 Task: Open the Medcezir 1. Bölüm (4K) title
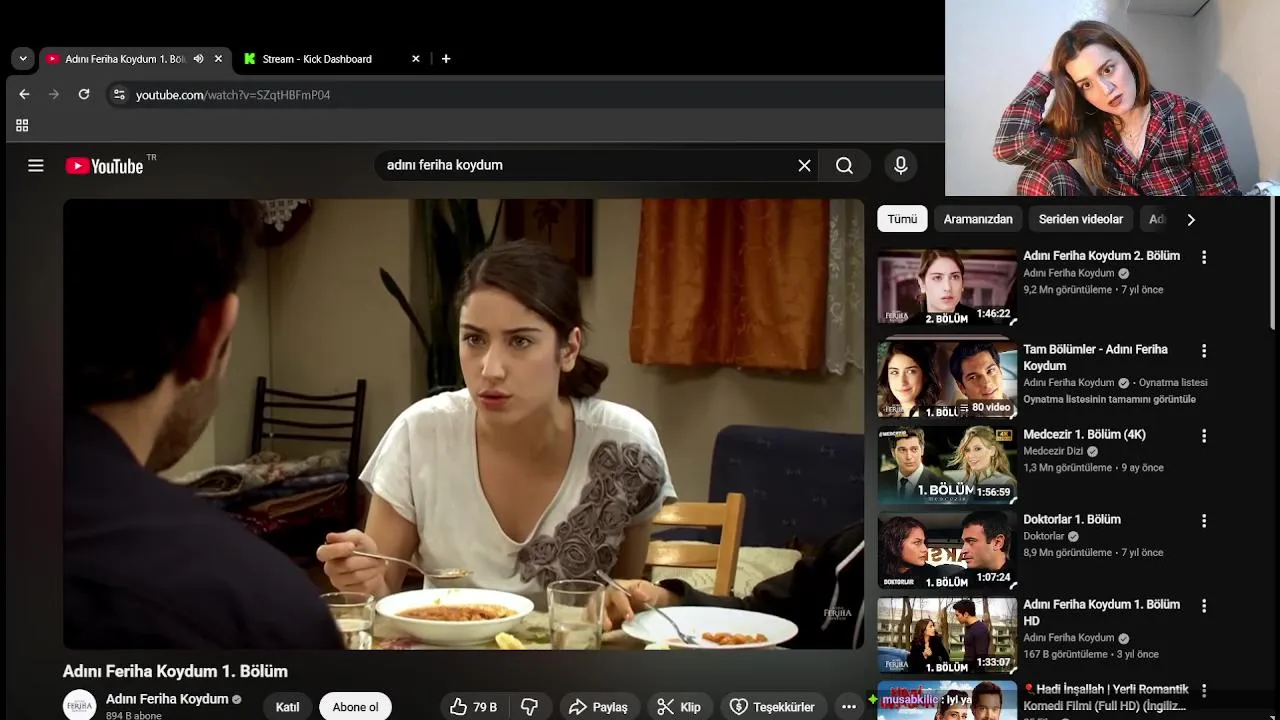click(x=1084, y=435)
